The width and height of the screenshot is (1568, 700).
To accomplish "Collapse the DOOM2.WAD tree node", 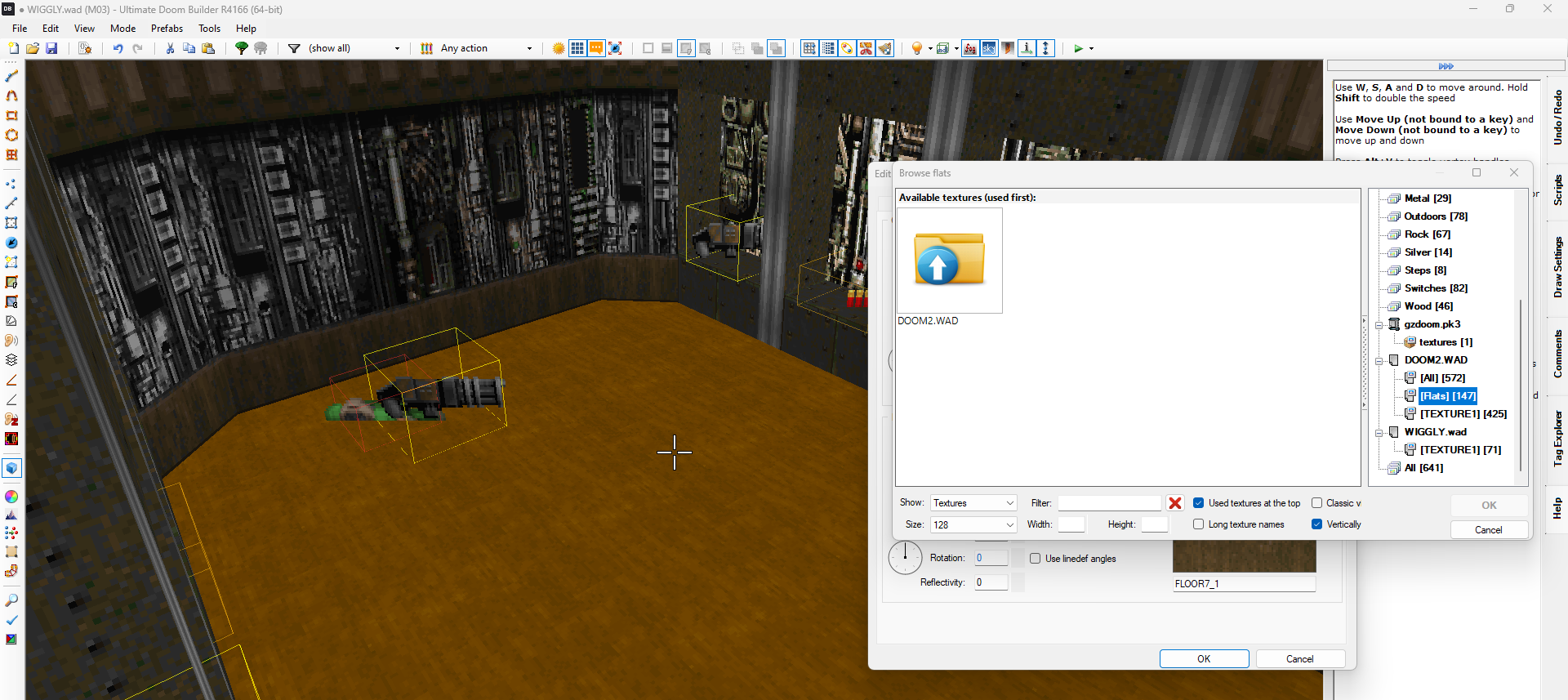I will point(1379,361).
